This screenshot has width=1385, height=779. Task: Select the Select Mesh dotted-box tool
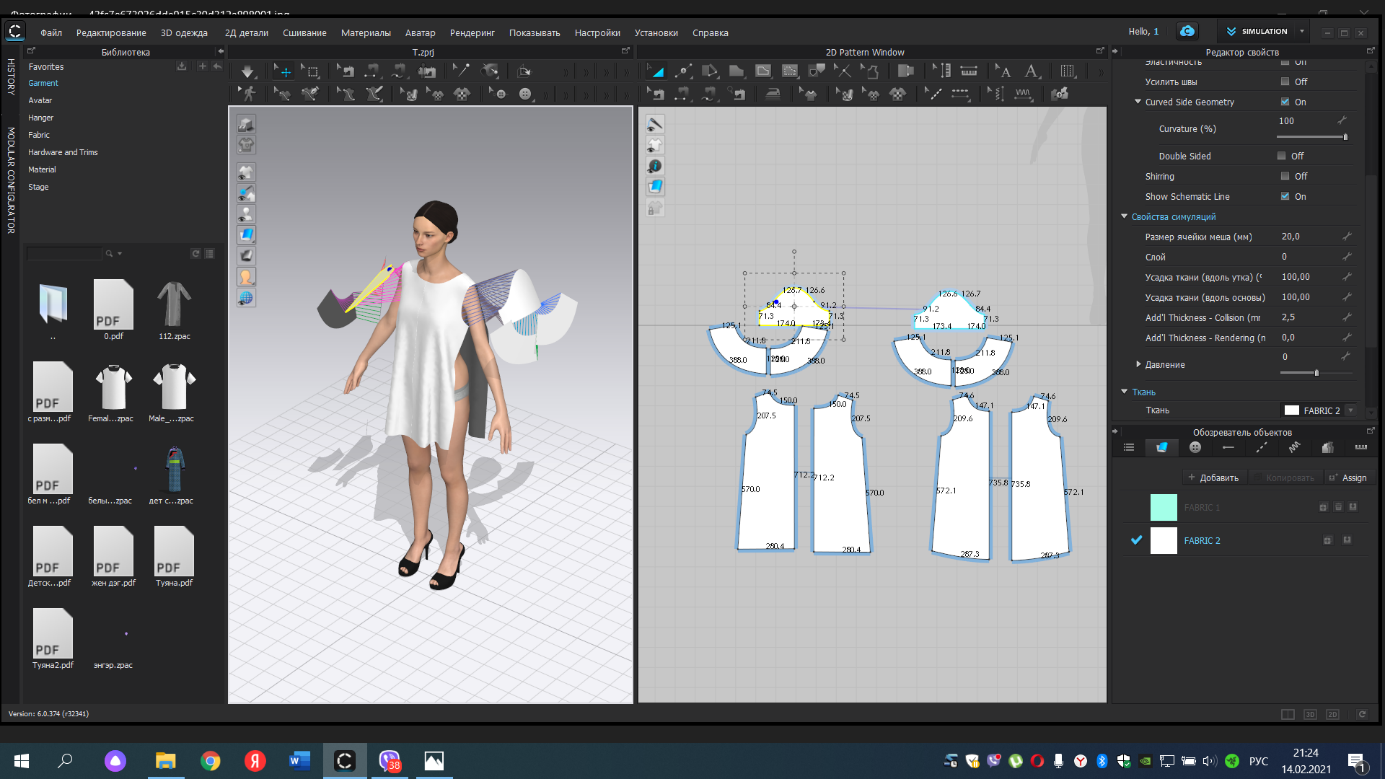point(311,72)
